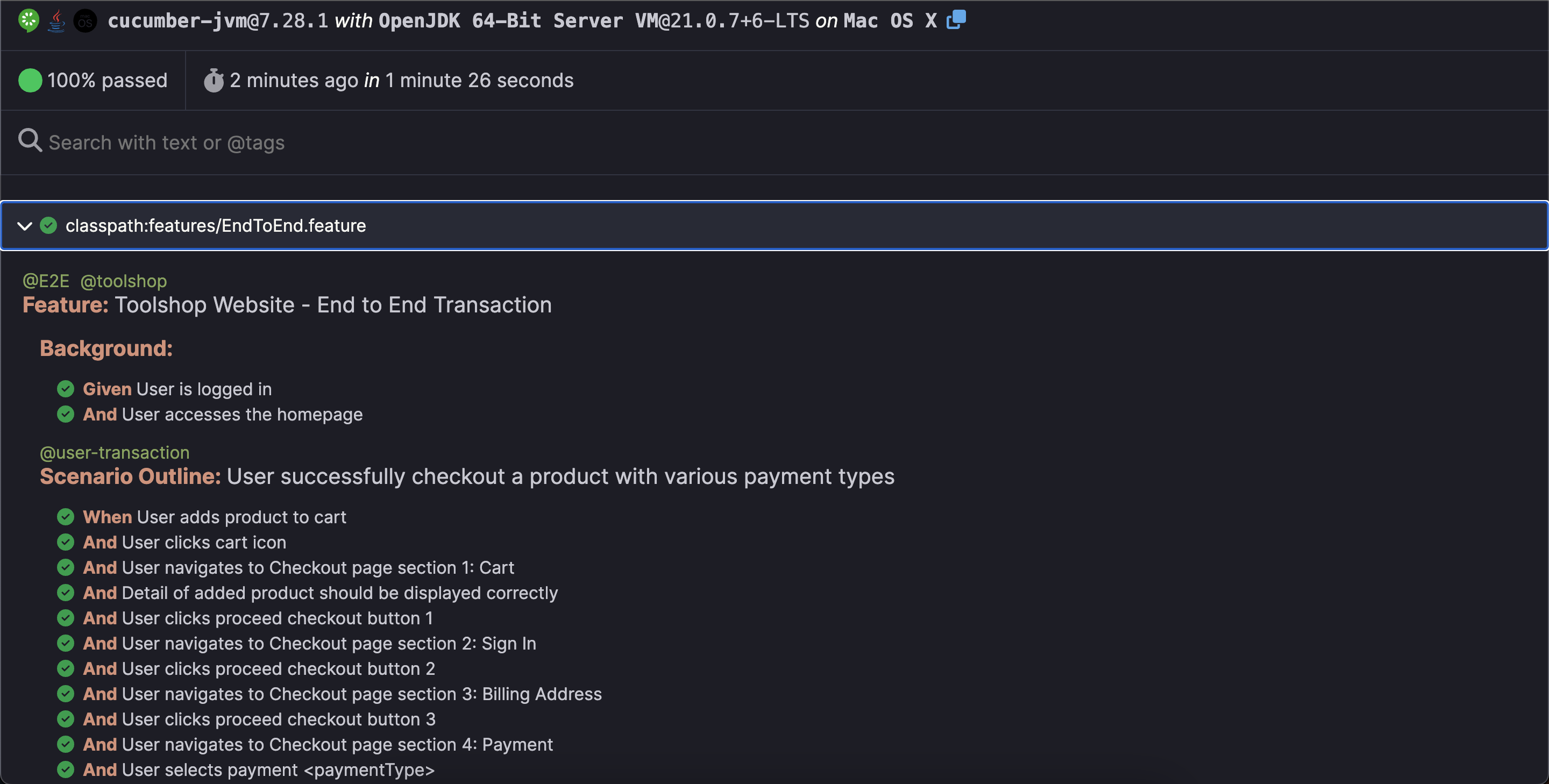Image resolution: width=1549 pixels, height=784 pixels.
Task: Click the Mac OS logo icon
Action: 85,21
